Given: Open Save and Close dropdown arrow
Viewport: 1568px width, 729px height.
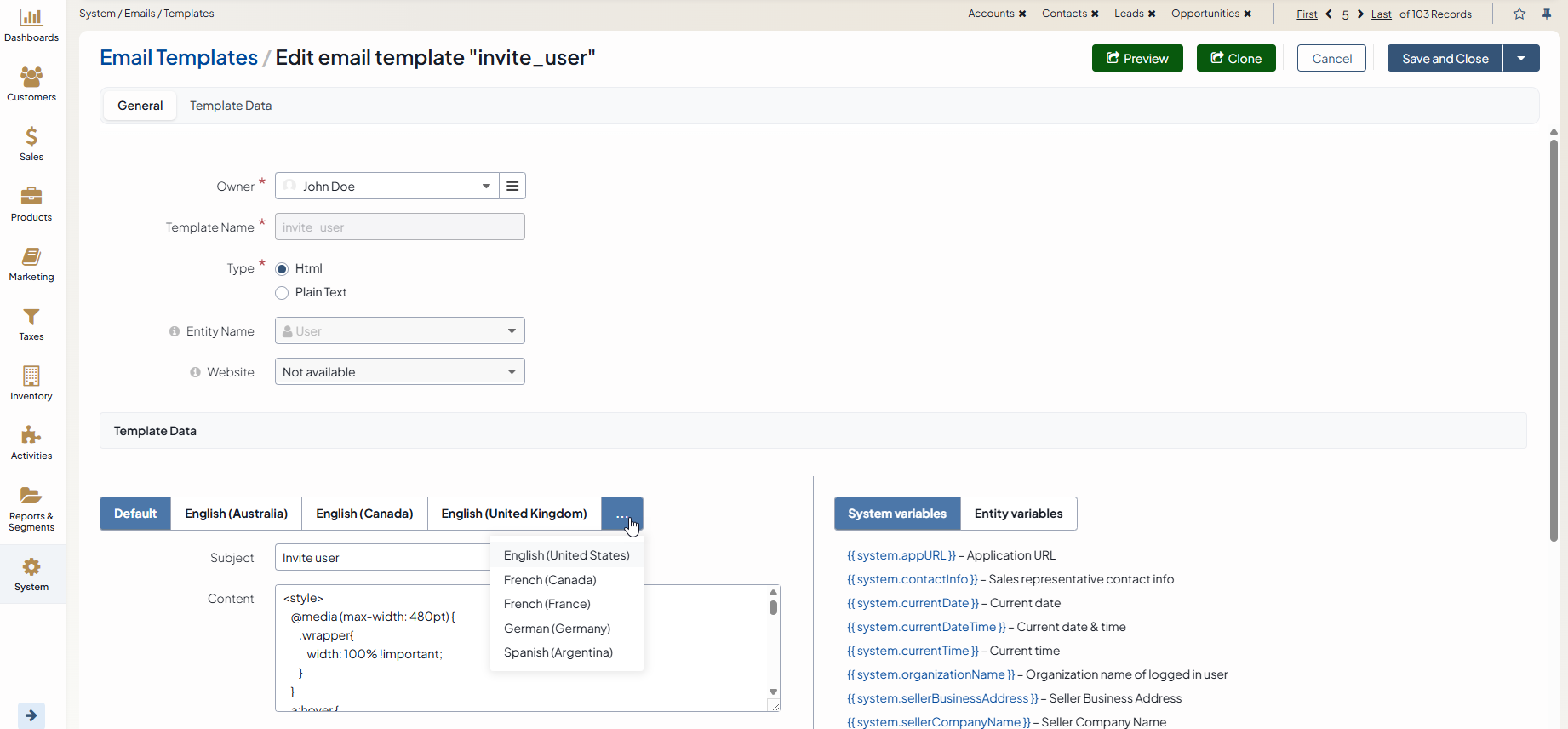Looking at the screenshot, I should [1521, 58].
